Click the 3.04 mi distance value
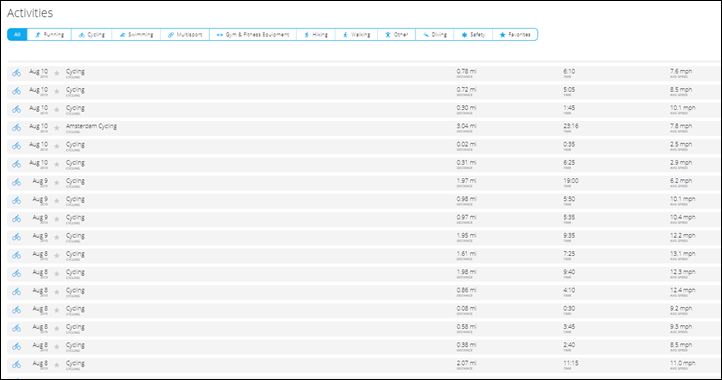 (466, 126)
